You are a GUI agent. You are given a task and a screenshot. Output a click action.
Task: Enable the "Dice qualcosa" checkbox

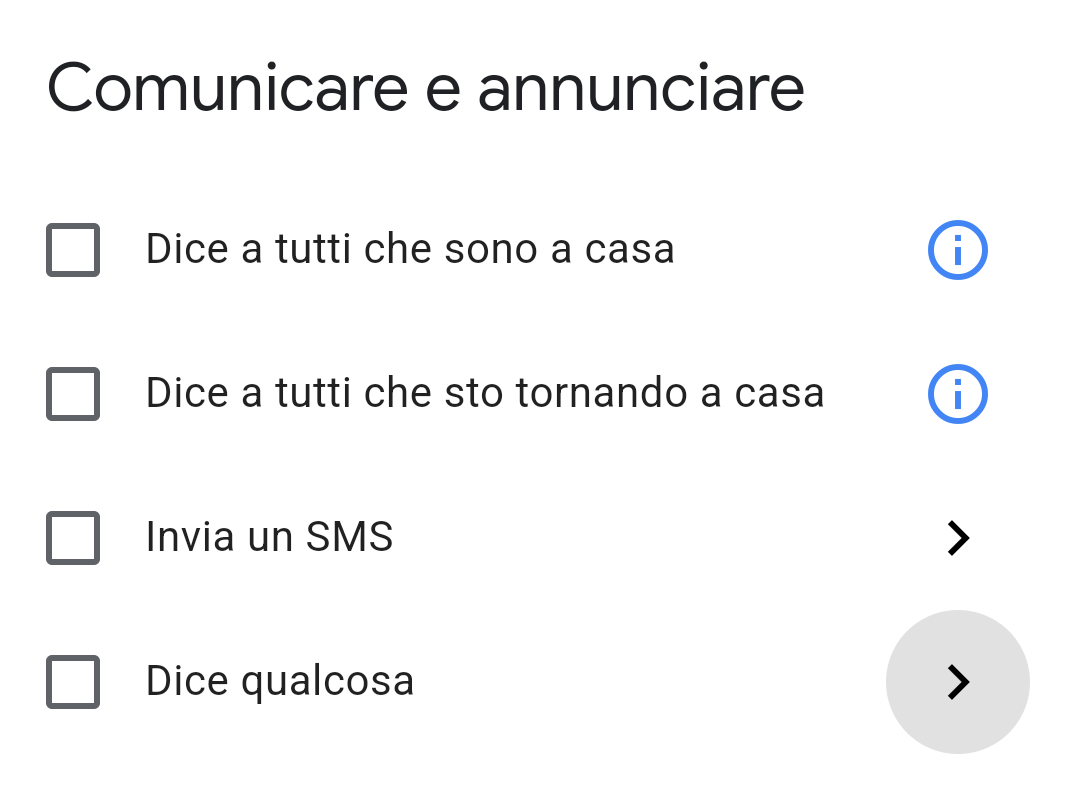pyautogui.click(x=73, y=682)
